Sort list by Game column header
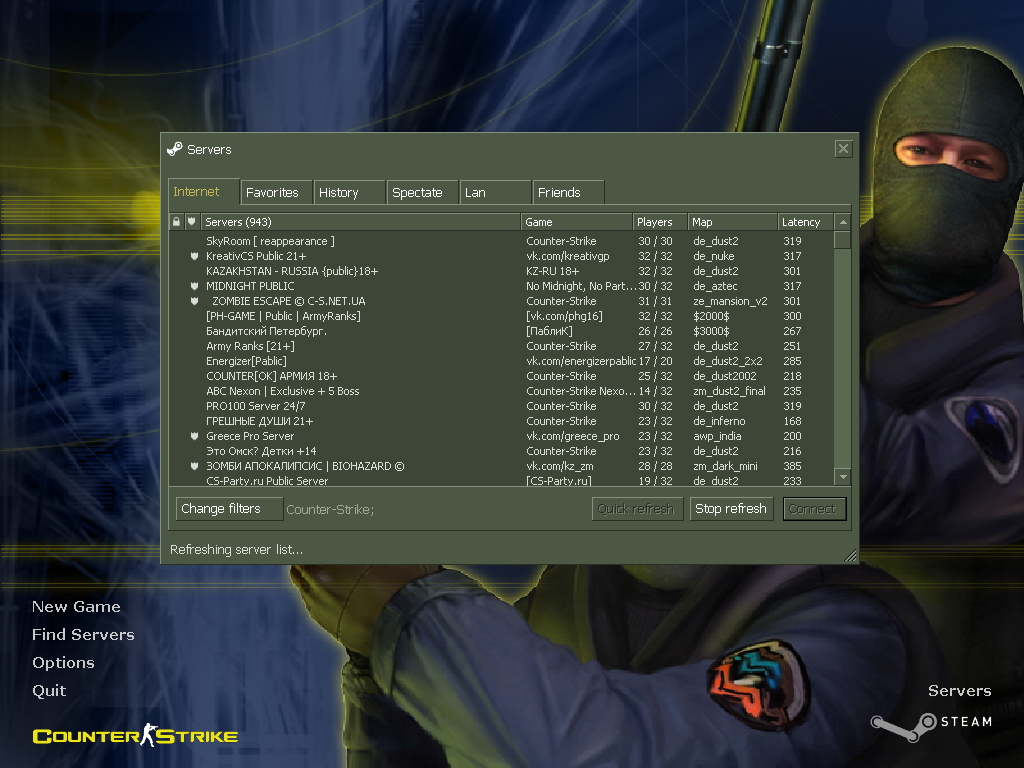1024x768 pixels. point(577,222)
